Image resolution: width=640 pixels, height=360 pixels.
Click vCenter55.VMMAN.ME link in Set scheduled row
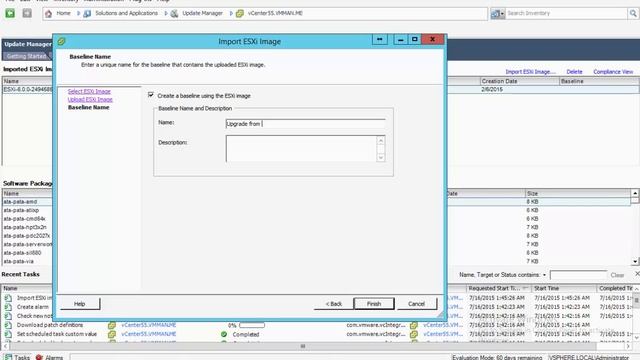point(149,334)
